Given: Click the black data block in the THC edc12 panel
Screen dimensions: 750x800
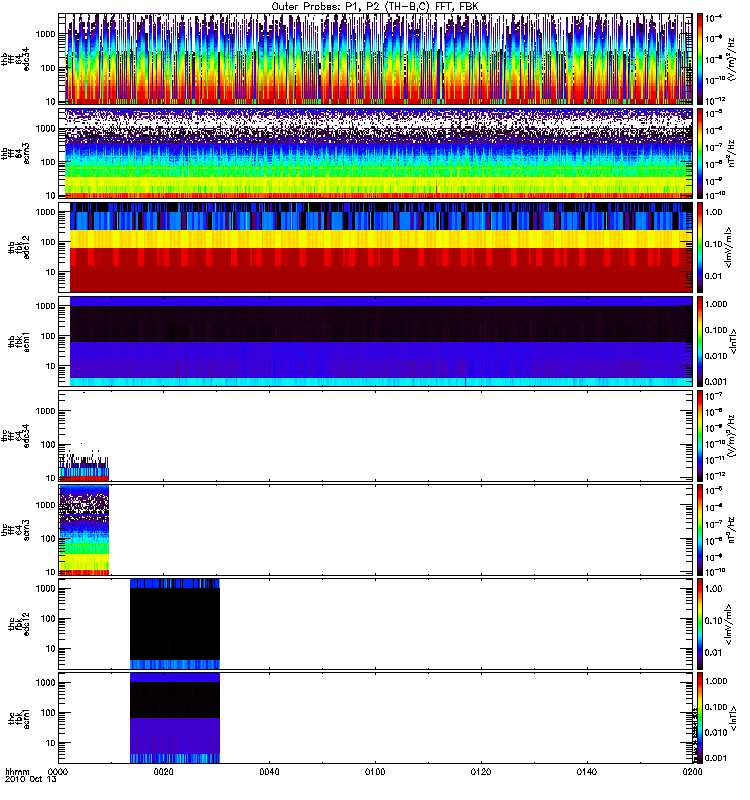Looking at the screenshot, I should pos(175,622).
